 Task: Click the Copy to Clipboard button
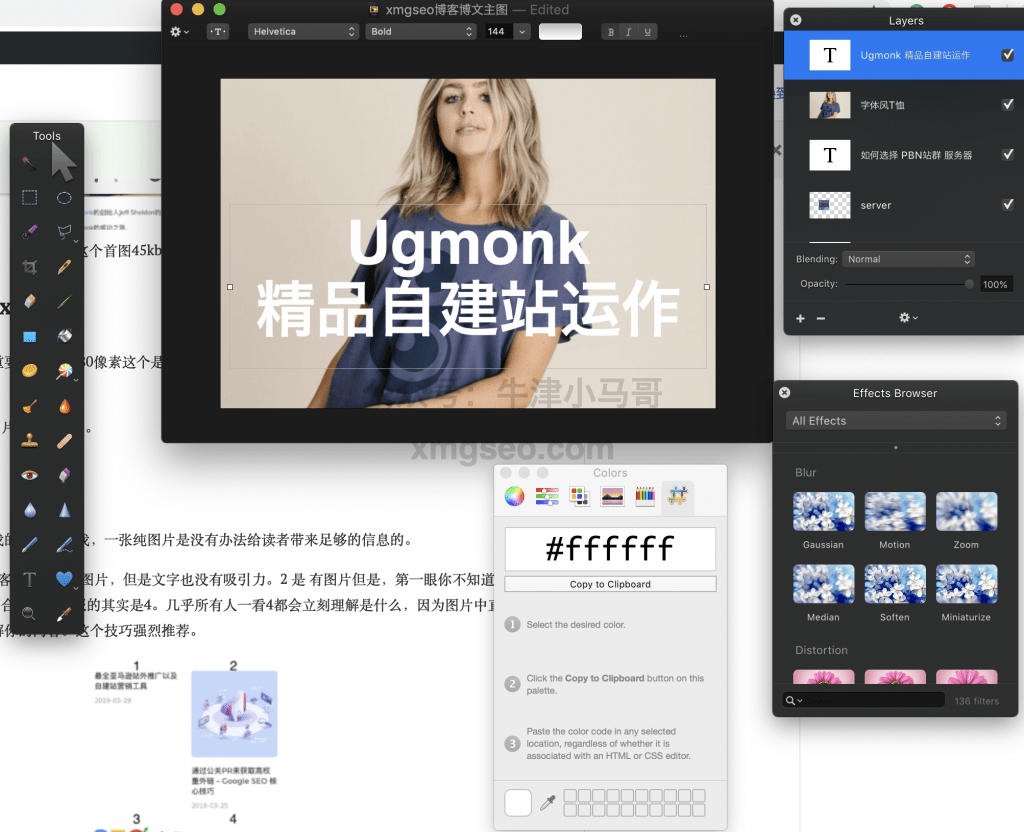click(610, 584)
